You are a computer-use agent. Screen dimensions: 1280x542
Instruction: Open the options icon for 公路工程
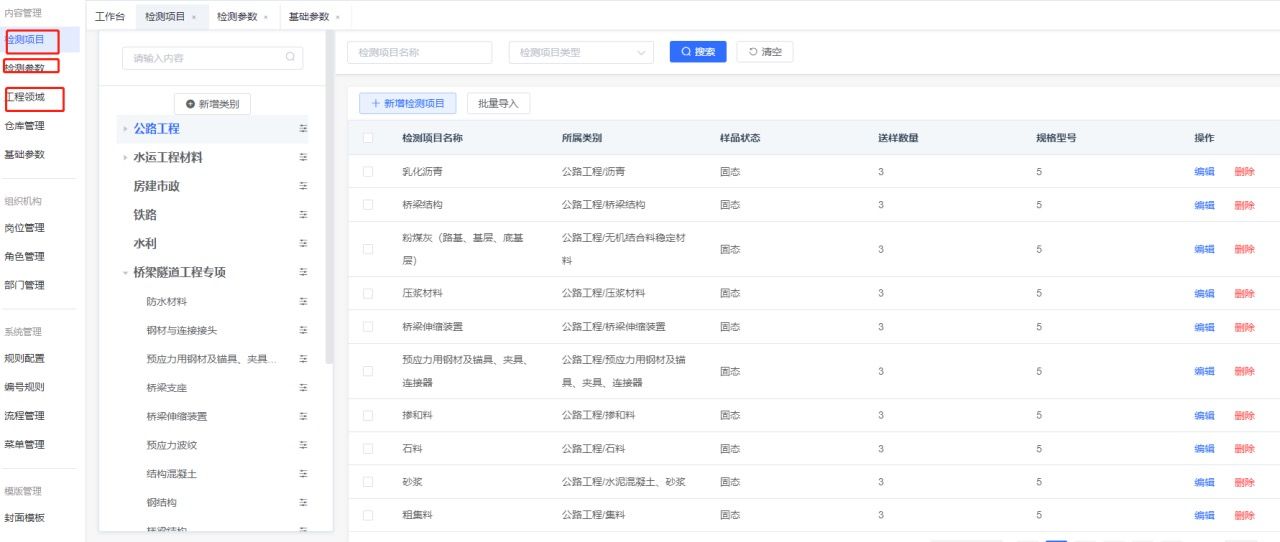[x=303, y=129]
